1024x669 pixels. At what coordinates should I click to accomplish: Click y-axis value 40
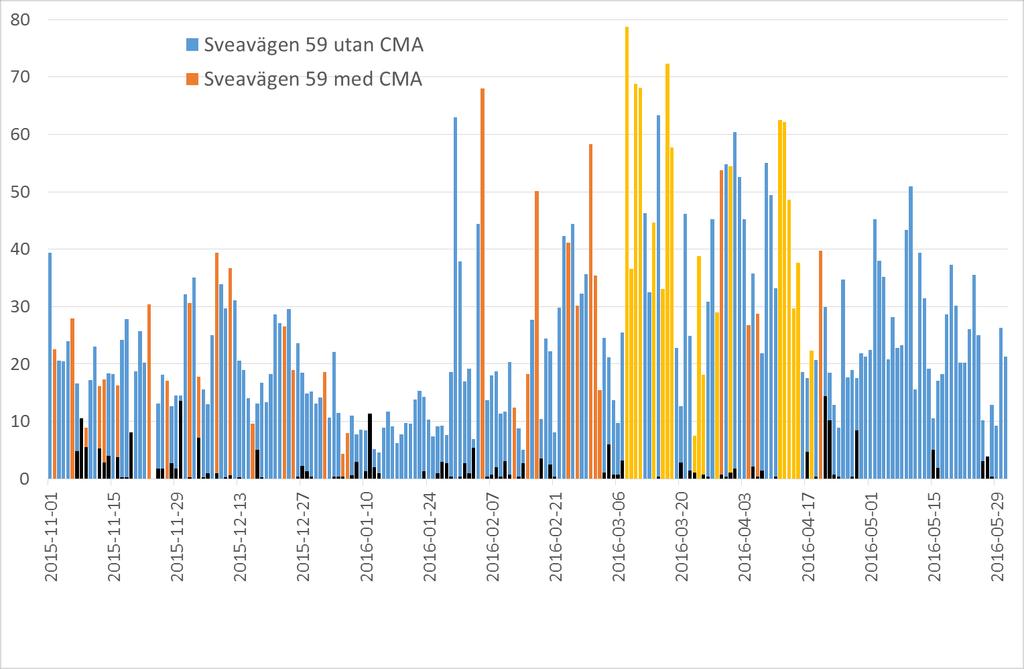[x=20, y=249]
